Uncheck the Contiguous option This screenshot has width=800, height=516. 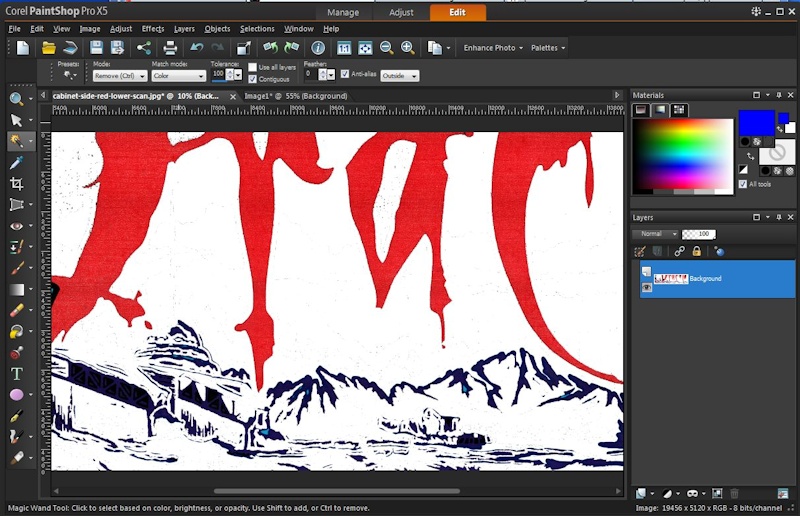click(x=252, y=78)
